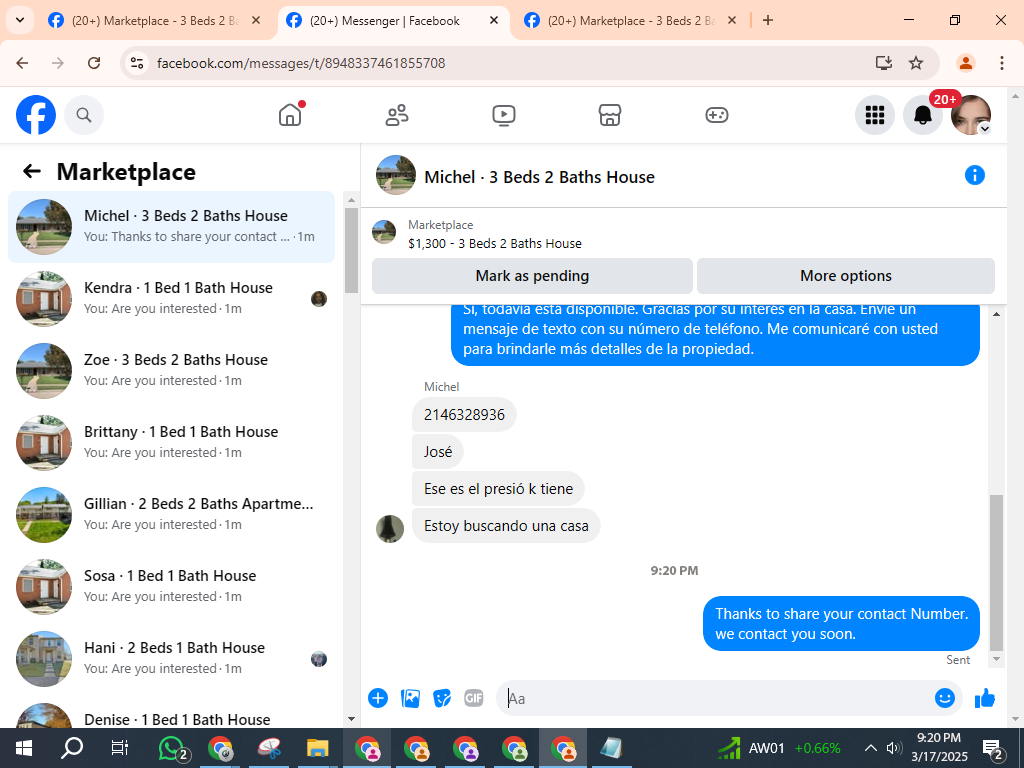Switch to first Marketplace browser tab
Viewport: 1024px width, 768px height.
point(155,21)
